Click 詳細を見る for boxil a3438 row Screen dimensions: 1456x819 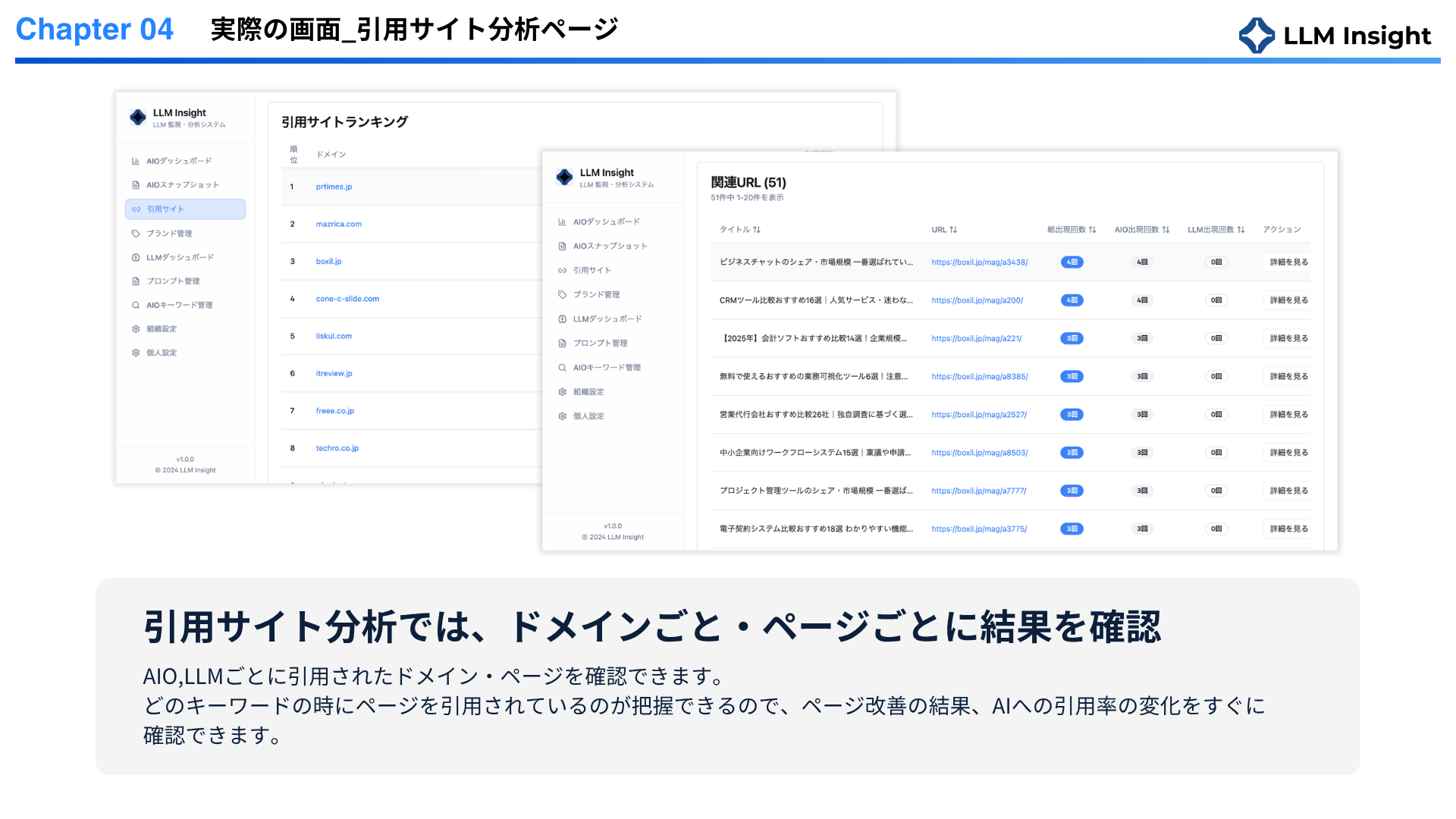click(1289, 262)
